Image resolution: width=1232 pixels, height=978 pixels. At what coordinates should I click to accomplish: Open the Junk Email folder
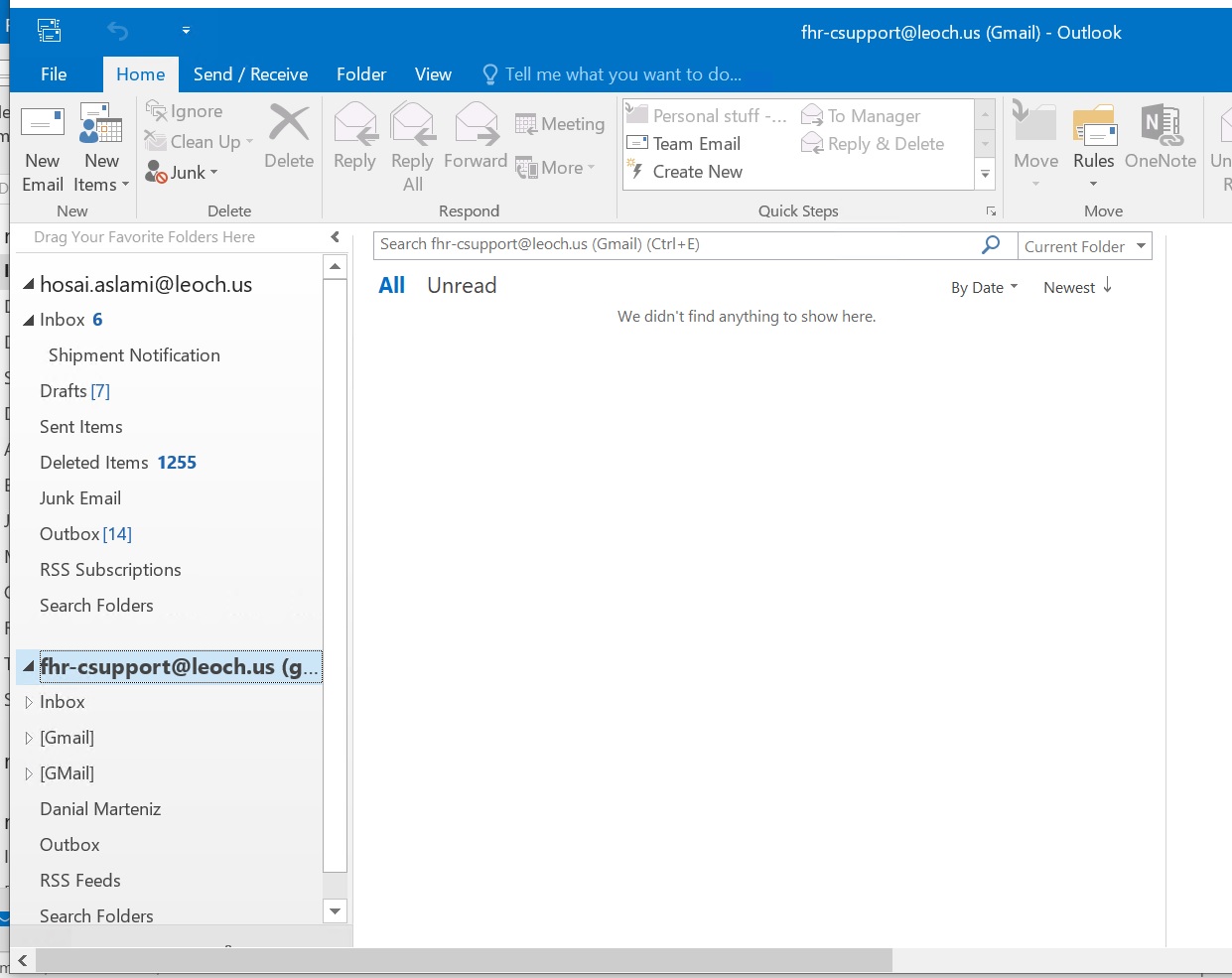pyautogui.click(x=80, y=498)
